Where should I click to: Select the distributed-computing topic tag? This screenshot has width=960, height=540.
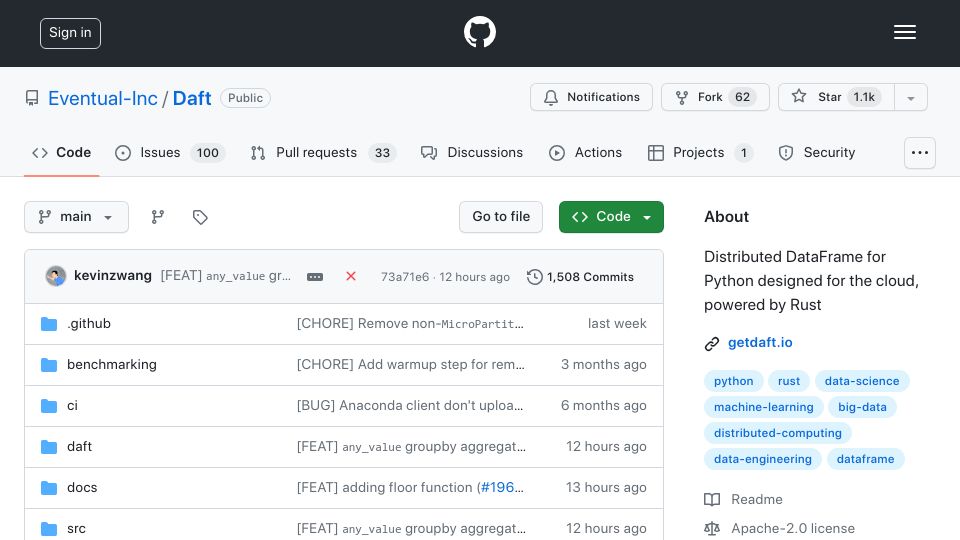pyautogui.click(x=778, y=433)
